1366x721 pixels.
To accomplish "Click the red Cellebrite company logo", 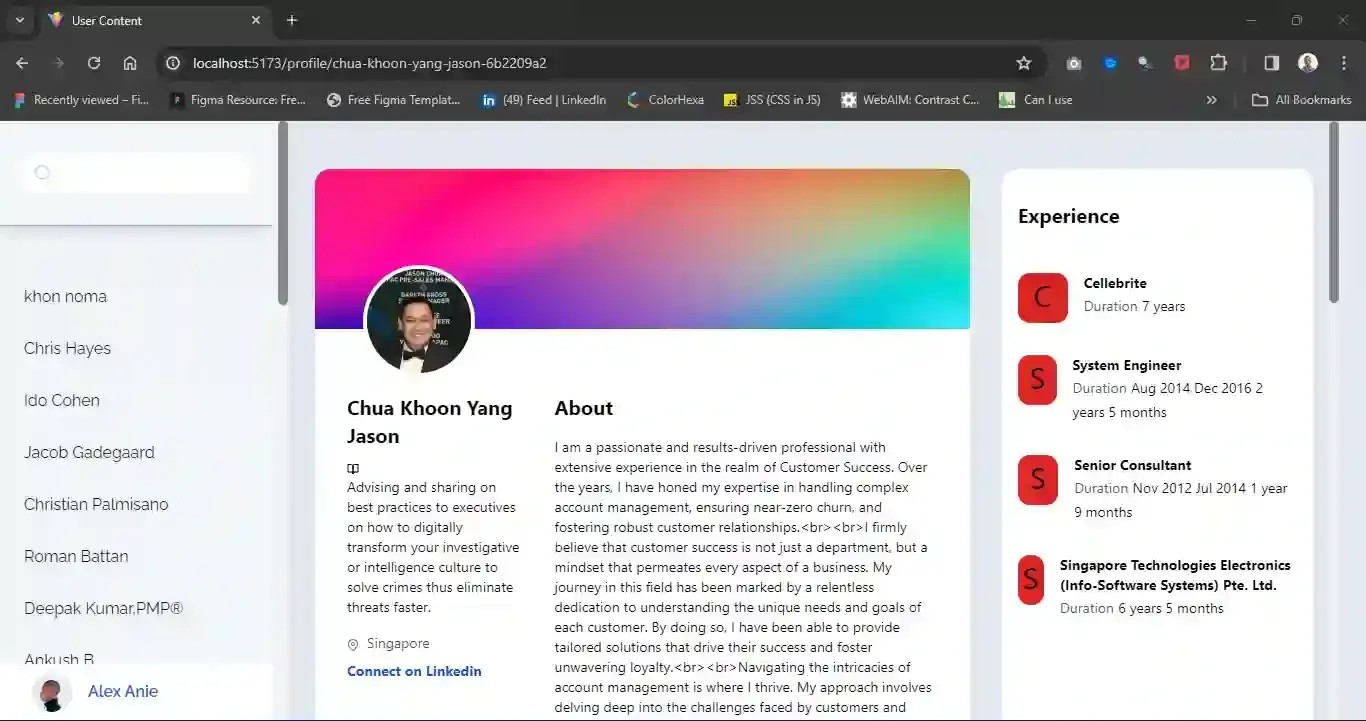I will pyautogui.click(x=1042, y=297).
